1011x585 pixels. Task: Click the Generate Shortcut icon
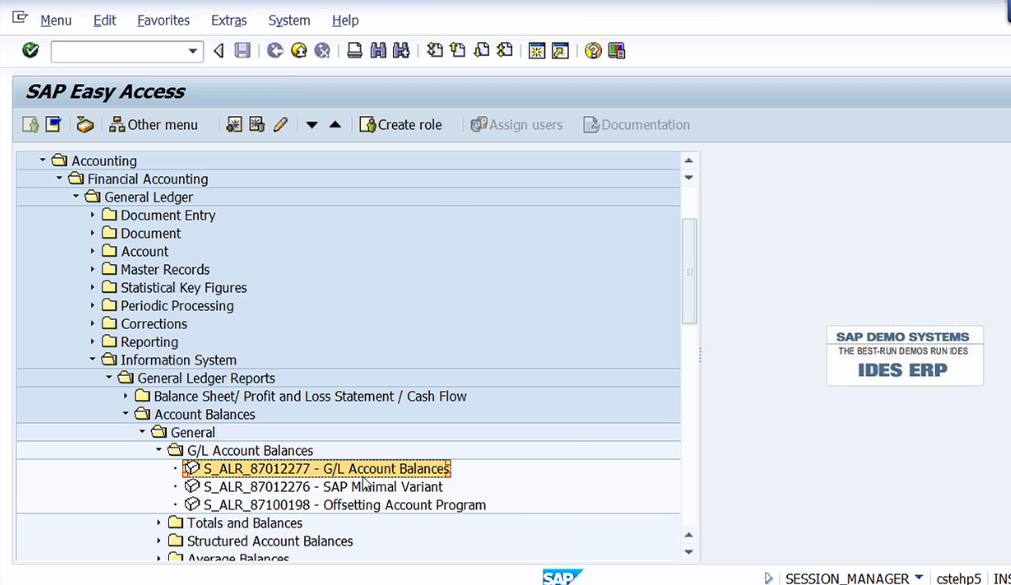(x=560, y=50)
